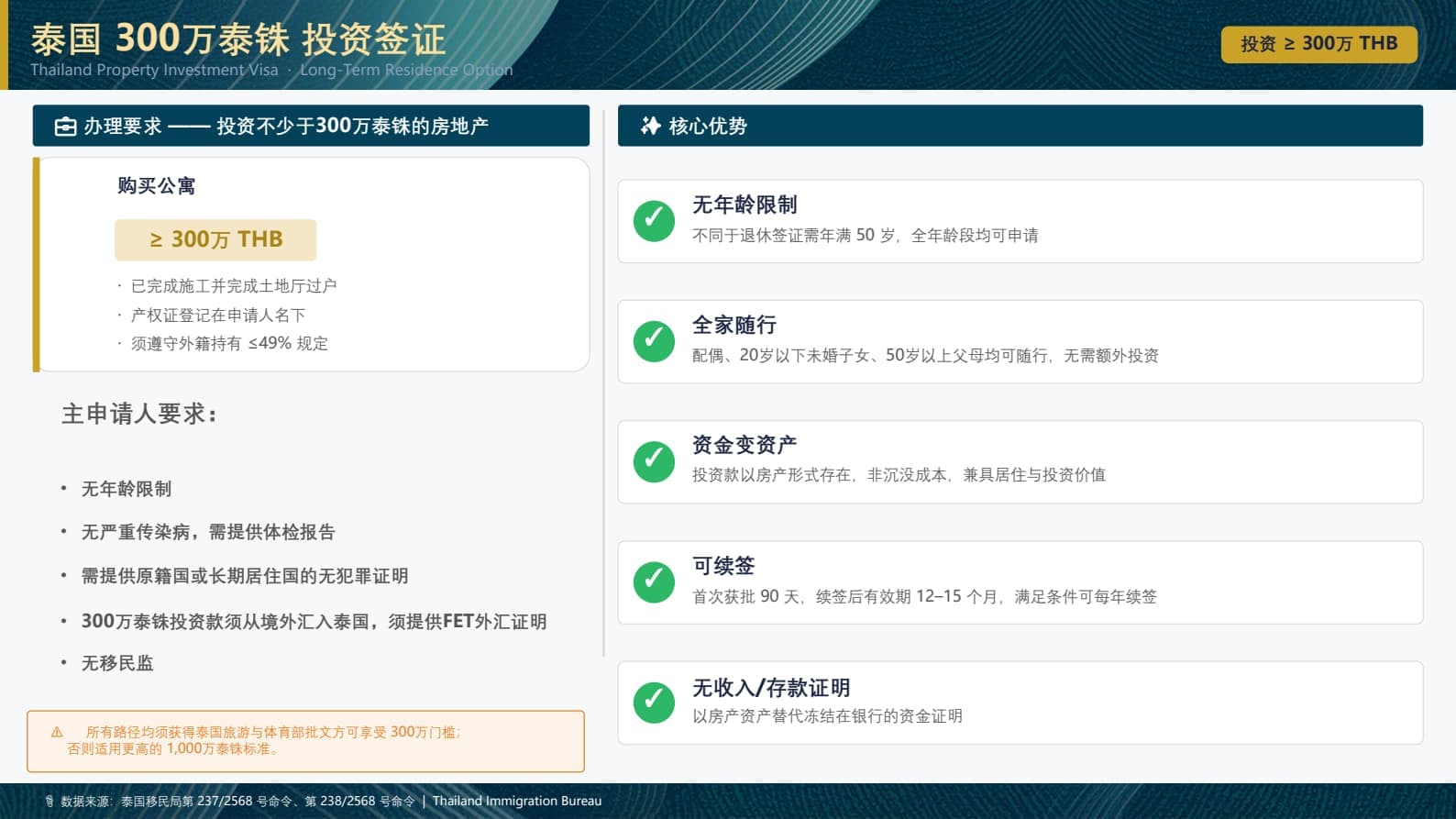Click the green checkmark next to 资金变资产
The image size is (1456, 819).
pos(654,461)
